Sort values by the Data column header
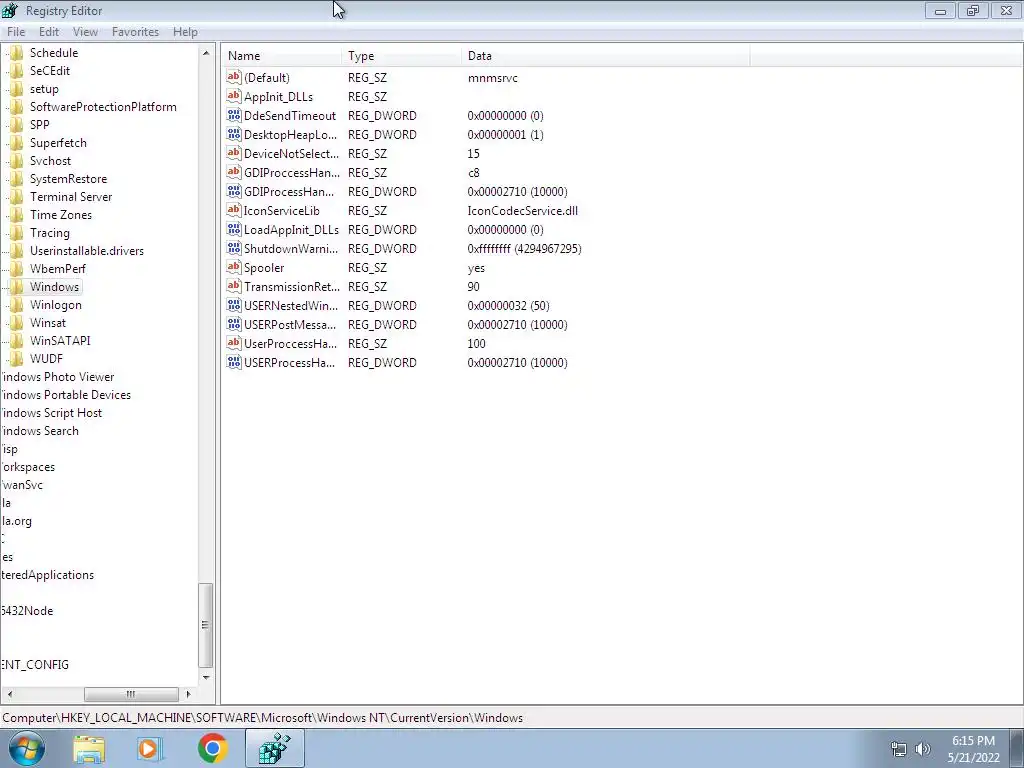The width and height of the screenshot is (1024, 768). (x=605, y=56)
